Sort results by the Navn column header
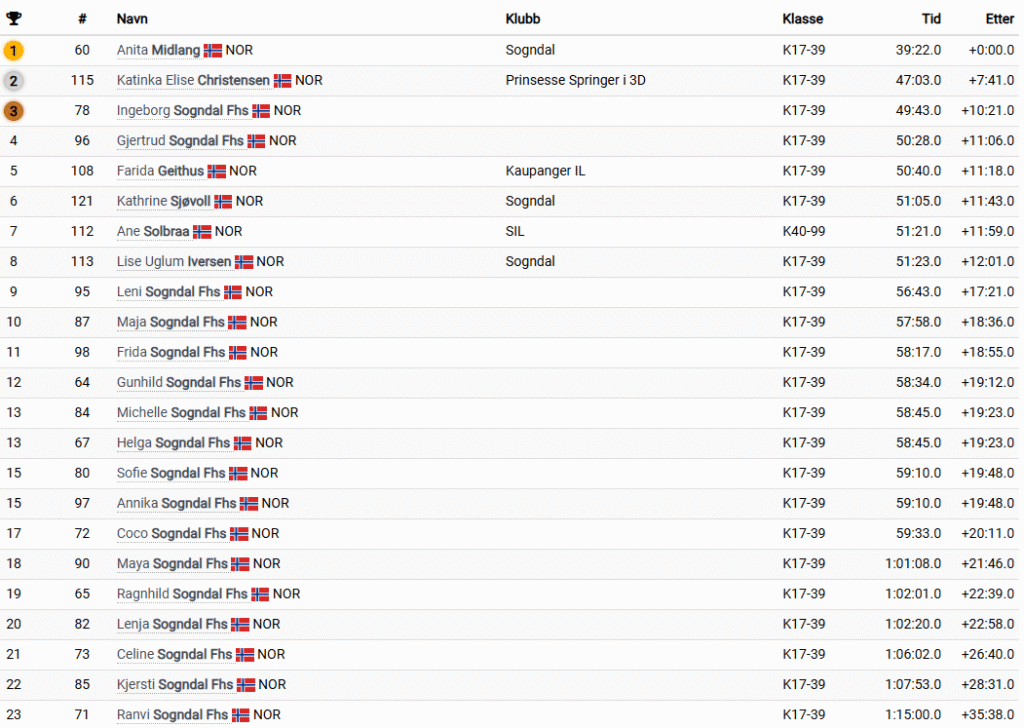 point(132,19)
